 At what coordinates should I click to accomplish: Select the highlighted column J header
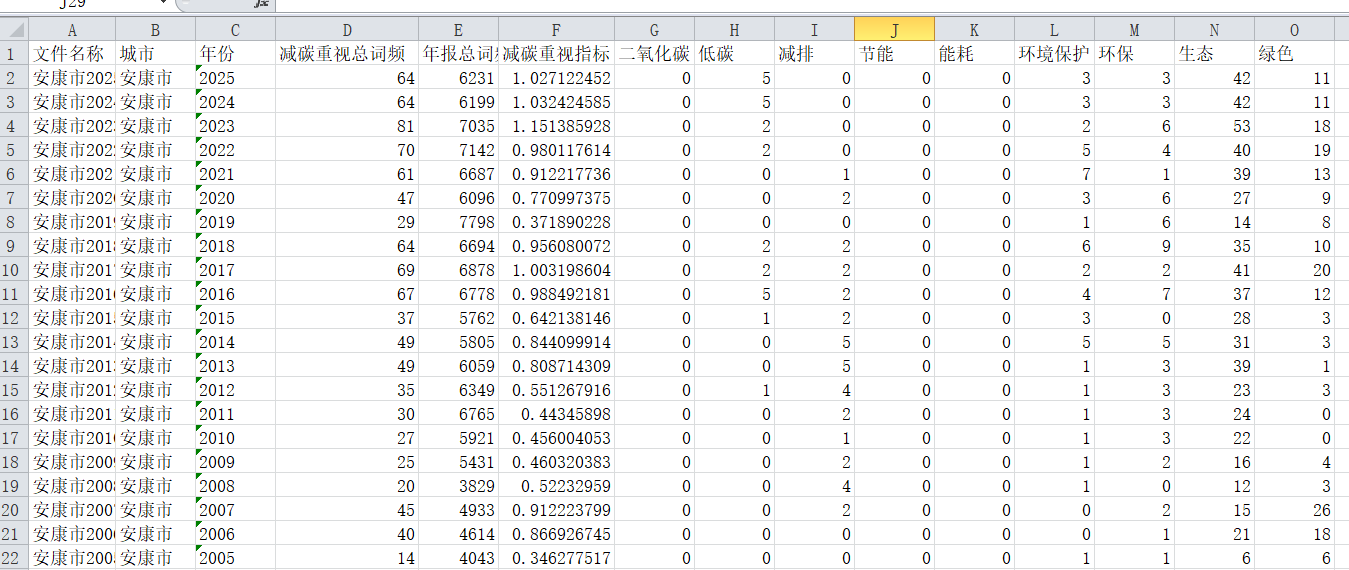click(x=895, y=30)
